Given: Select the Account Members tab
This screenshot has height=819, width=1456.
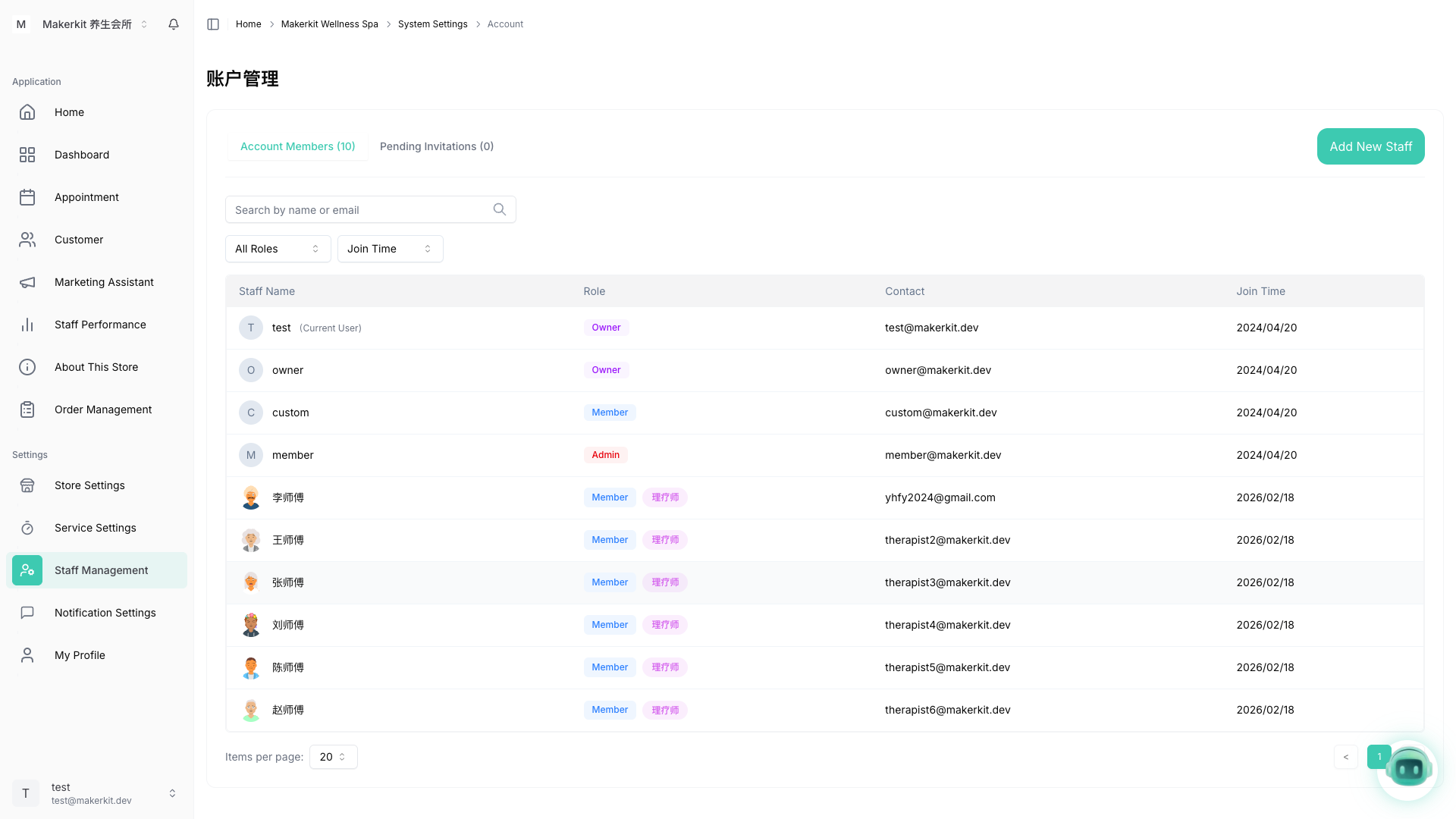Looking at the screenshot, I should pos(297,146).
